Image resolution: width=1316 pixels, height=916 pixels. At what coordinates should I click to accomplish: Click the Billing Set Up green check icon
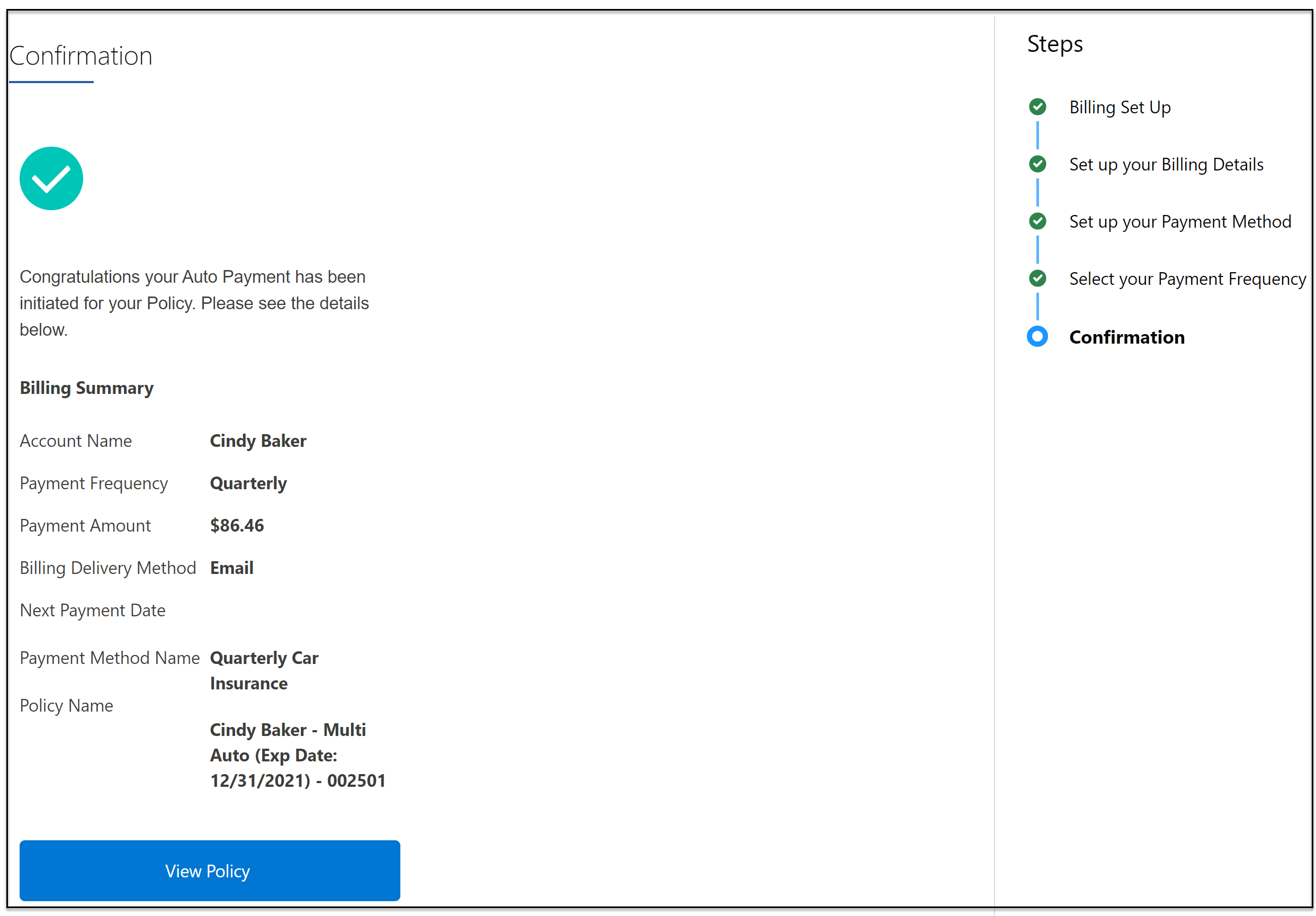click(1037, 106)
